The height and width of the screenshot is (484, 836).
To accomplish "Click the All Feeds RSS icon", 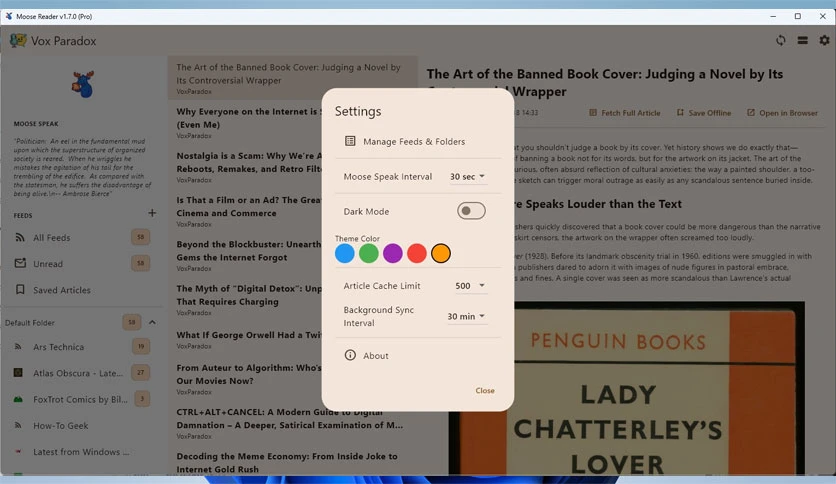I will [x=20, y=237].
